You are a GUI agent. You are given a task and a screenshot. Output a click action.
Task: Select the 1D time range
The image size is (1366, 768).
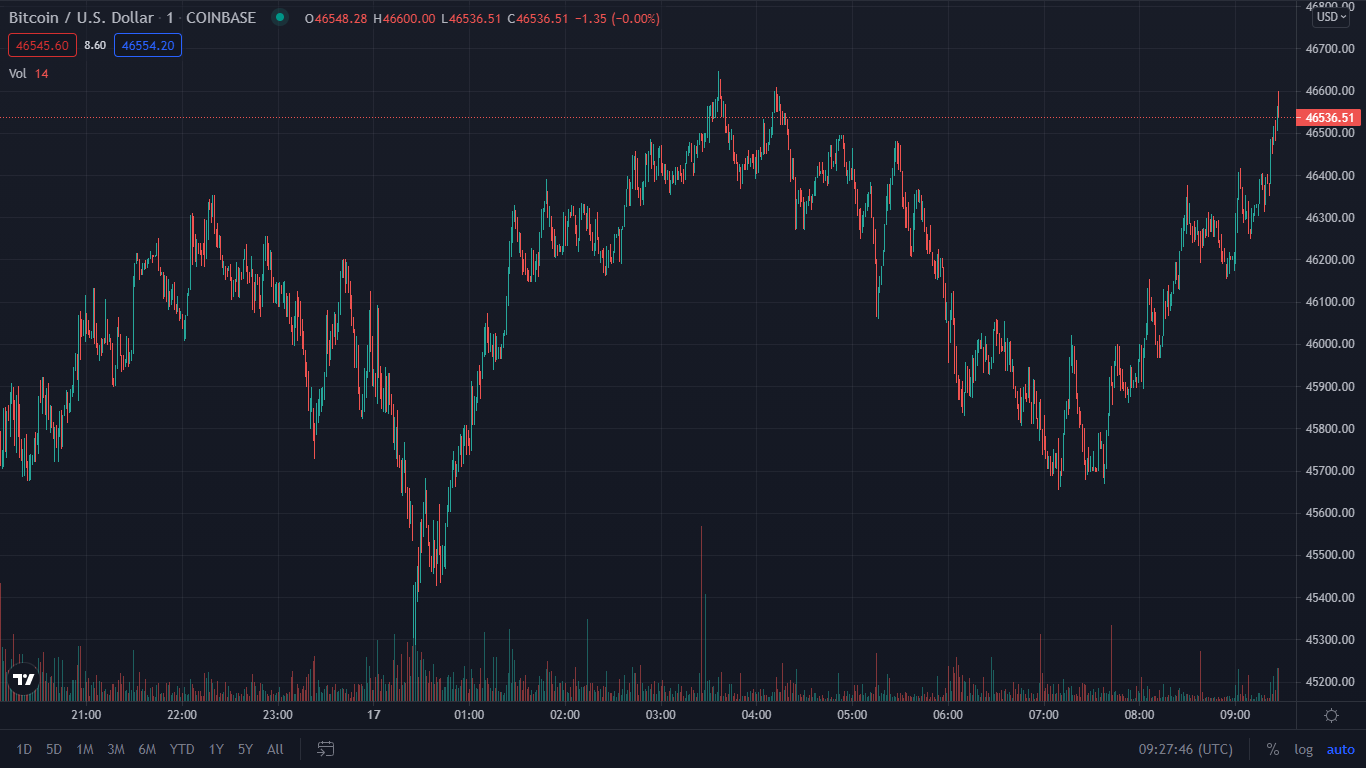tap(24, 749)
